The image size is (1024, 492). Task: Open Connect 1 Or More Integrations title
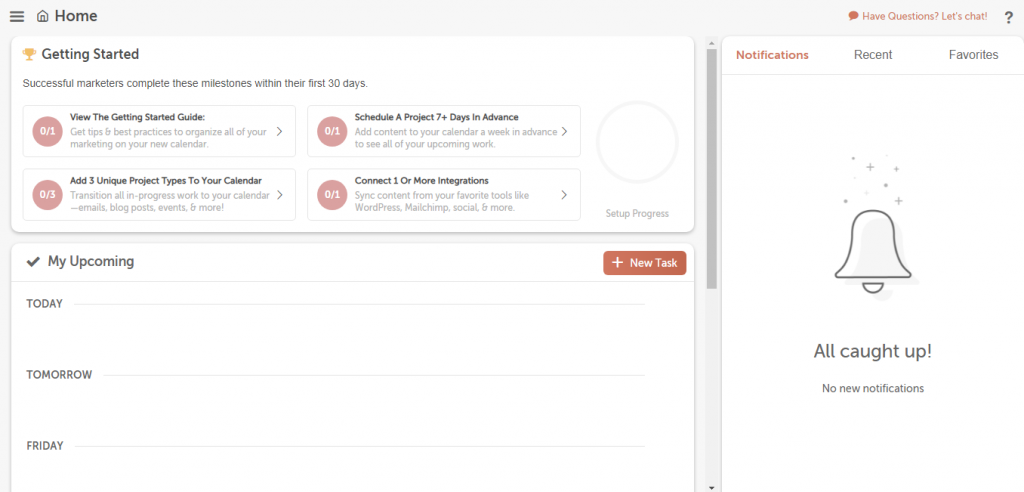pyautogui.click(x=421, y=180)
